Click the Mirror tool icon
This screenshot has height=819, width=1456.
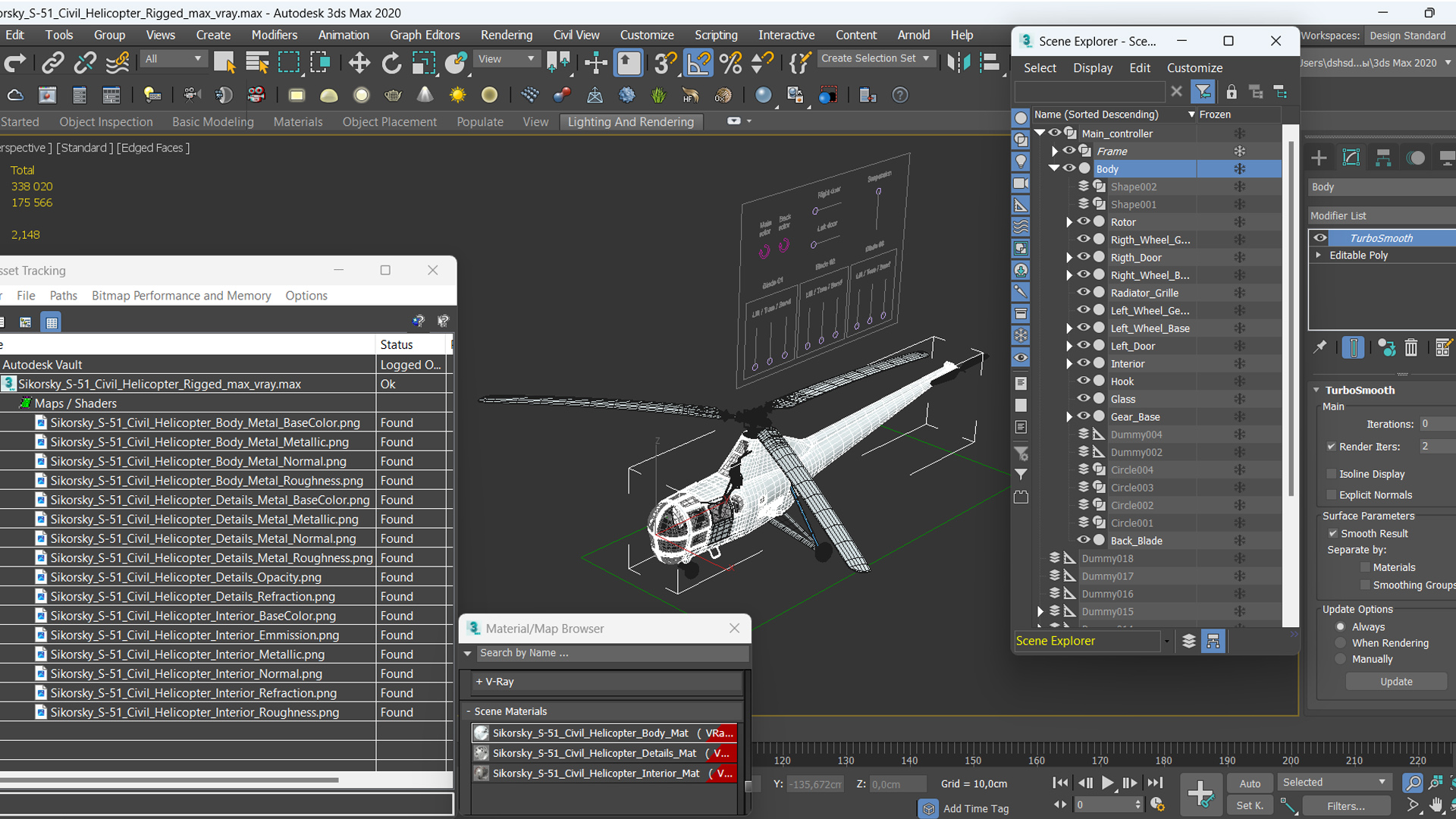[x=958, y=63]
